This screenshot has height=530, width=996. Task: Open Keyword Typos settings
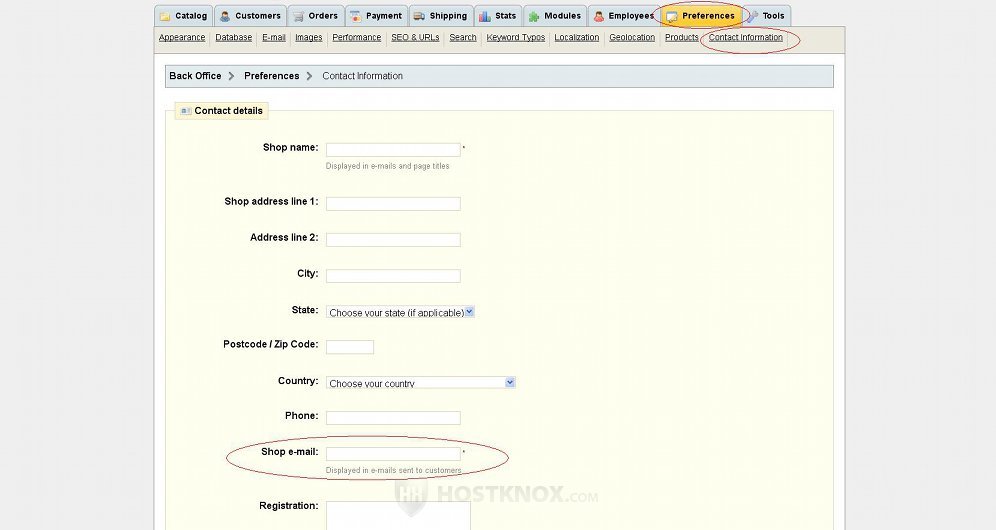point(515,37)
